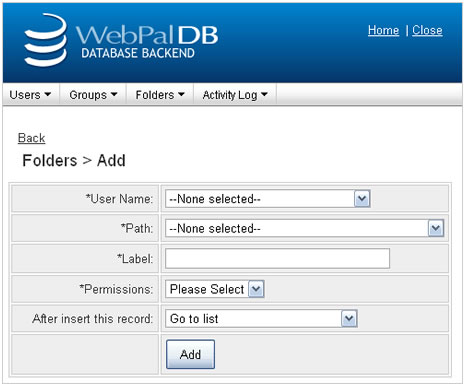Expand the User Name dropdown
465x385 pixels.
[362, 199]
